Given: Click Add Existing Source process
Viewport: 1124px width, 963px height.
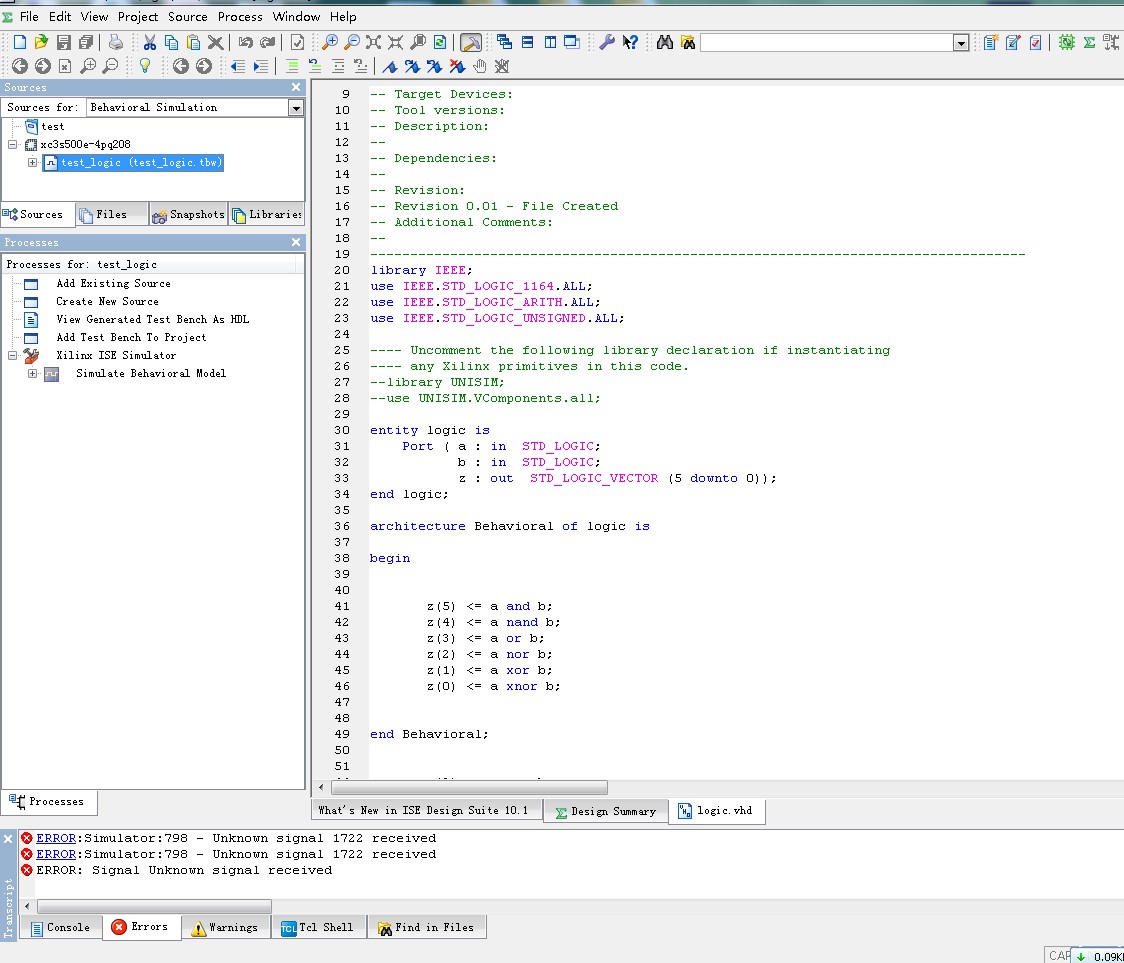Looking at the screenshot, I should click(x=113, y=283).
